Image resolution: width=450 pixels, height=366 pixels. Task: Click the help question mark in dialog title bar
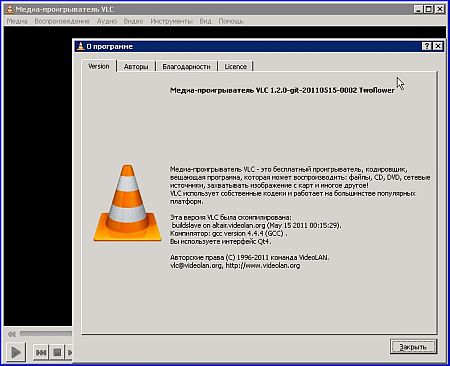427,46
